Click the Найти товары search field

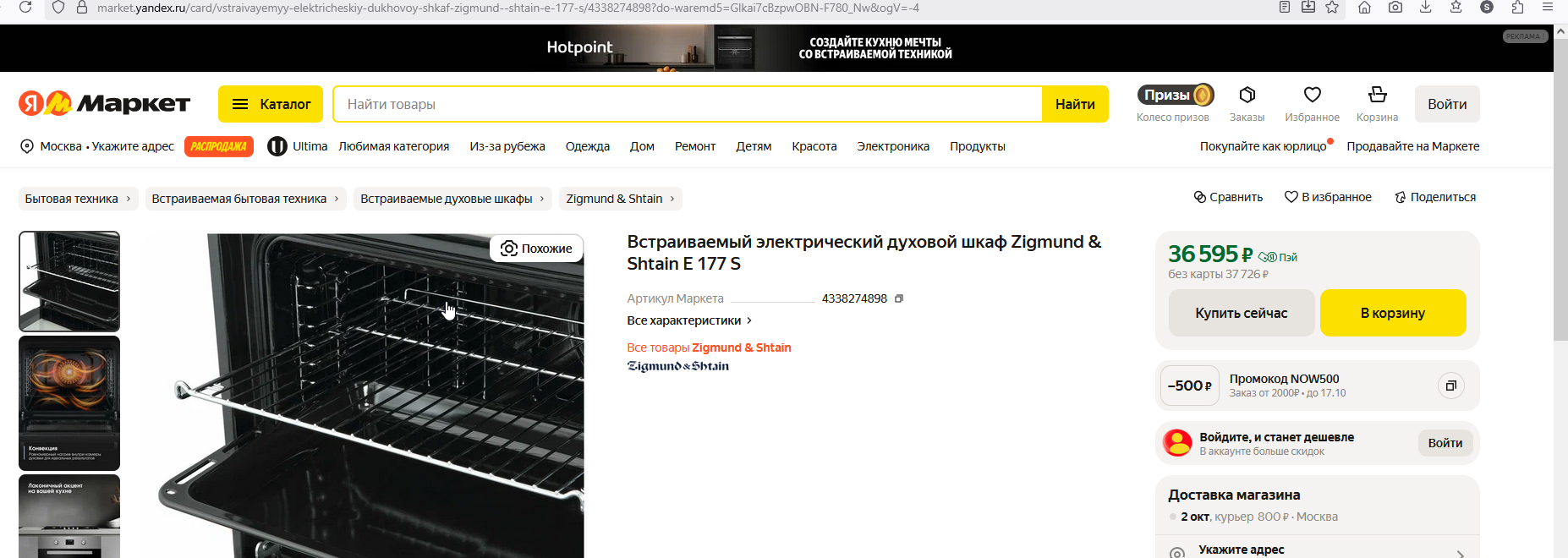click(x=688, y=104)
